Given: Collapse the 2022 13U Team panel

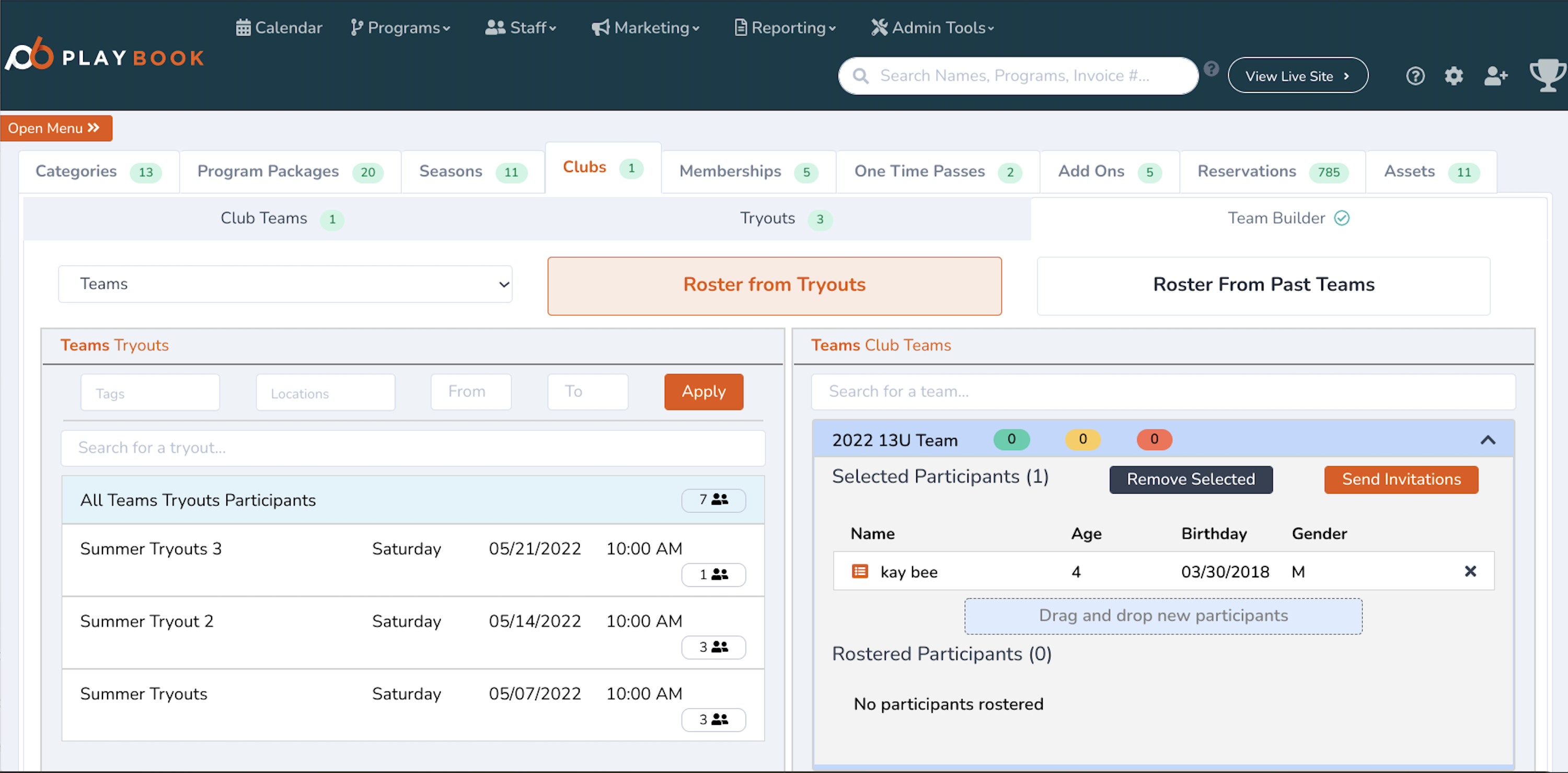Looking at the screenshot, I should click(x=1488, y=440).
